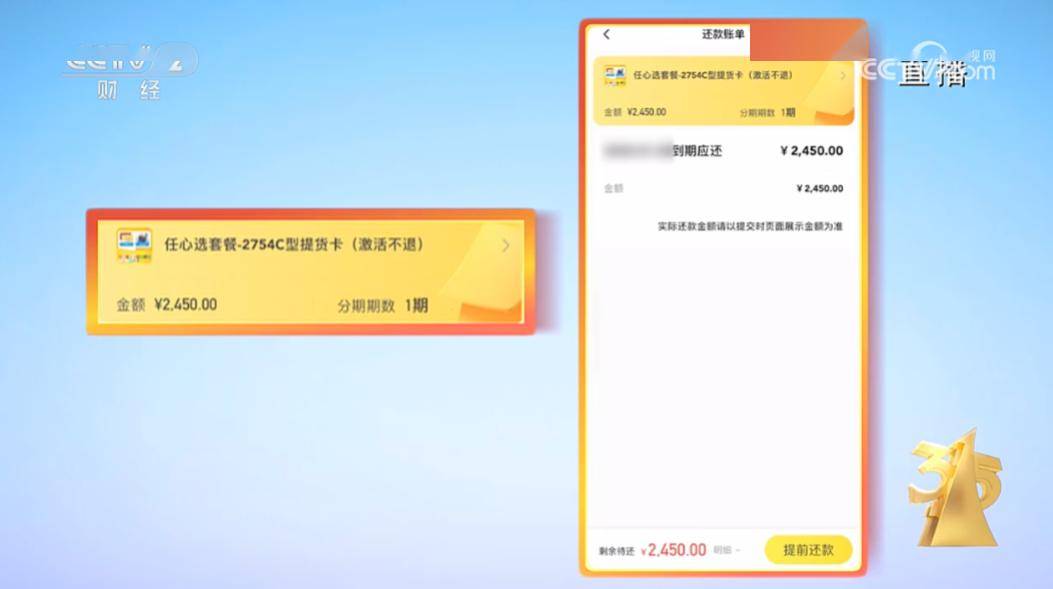
Task: Open the enlarged card via its right chevron
Action: [x=506, y=246]
